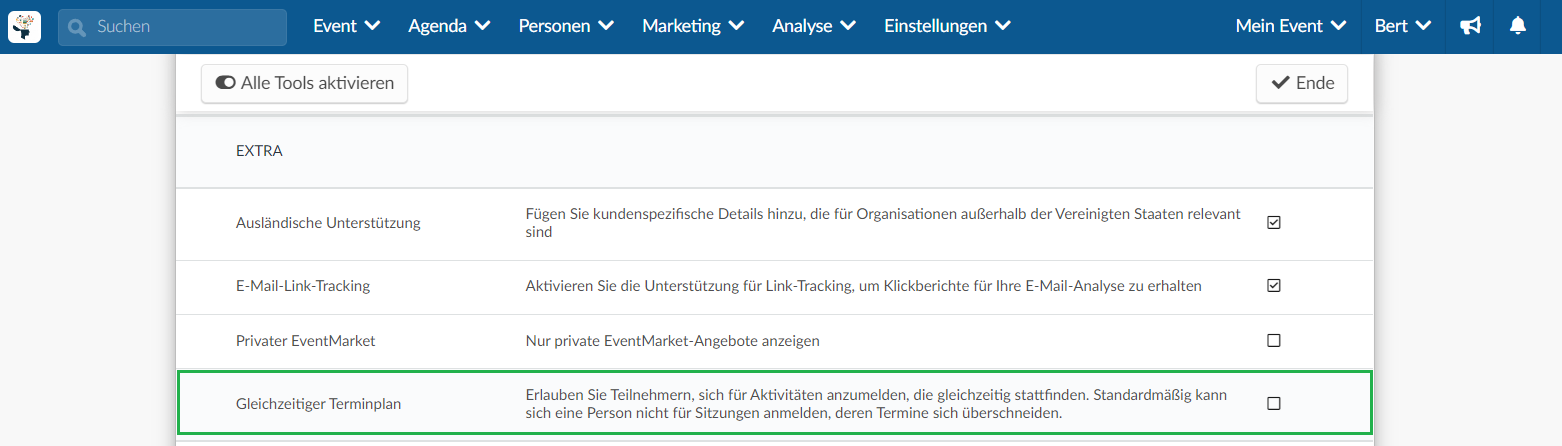
Task: Open the Marketing menu
Action: coord(693,26)
